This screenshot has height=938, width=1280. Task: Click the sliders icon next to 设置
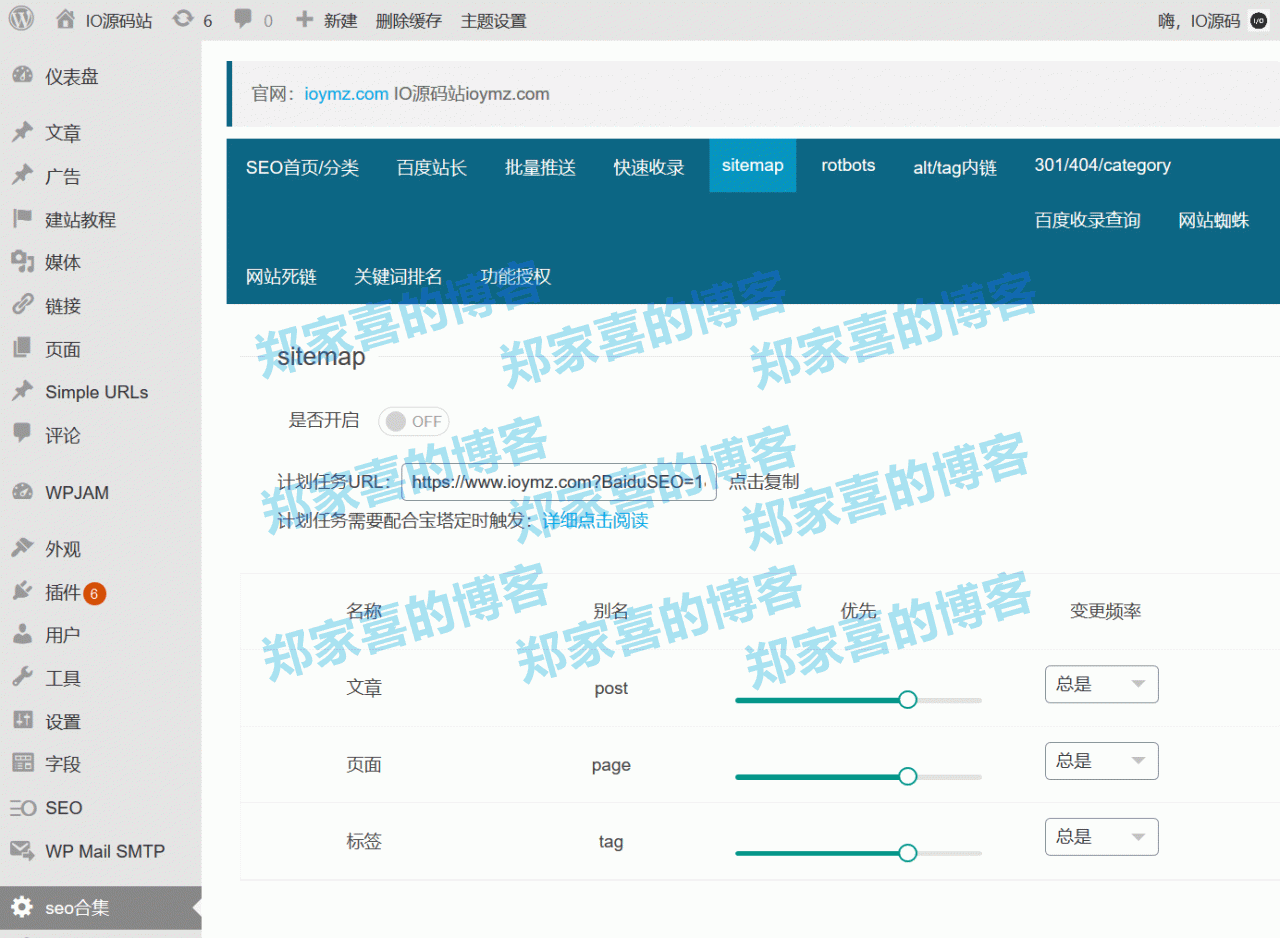(22, 721)
